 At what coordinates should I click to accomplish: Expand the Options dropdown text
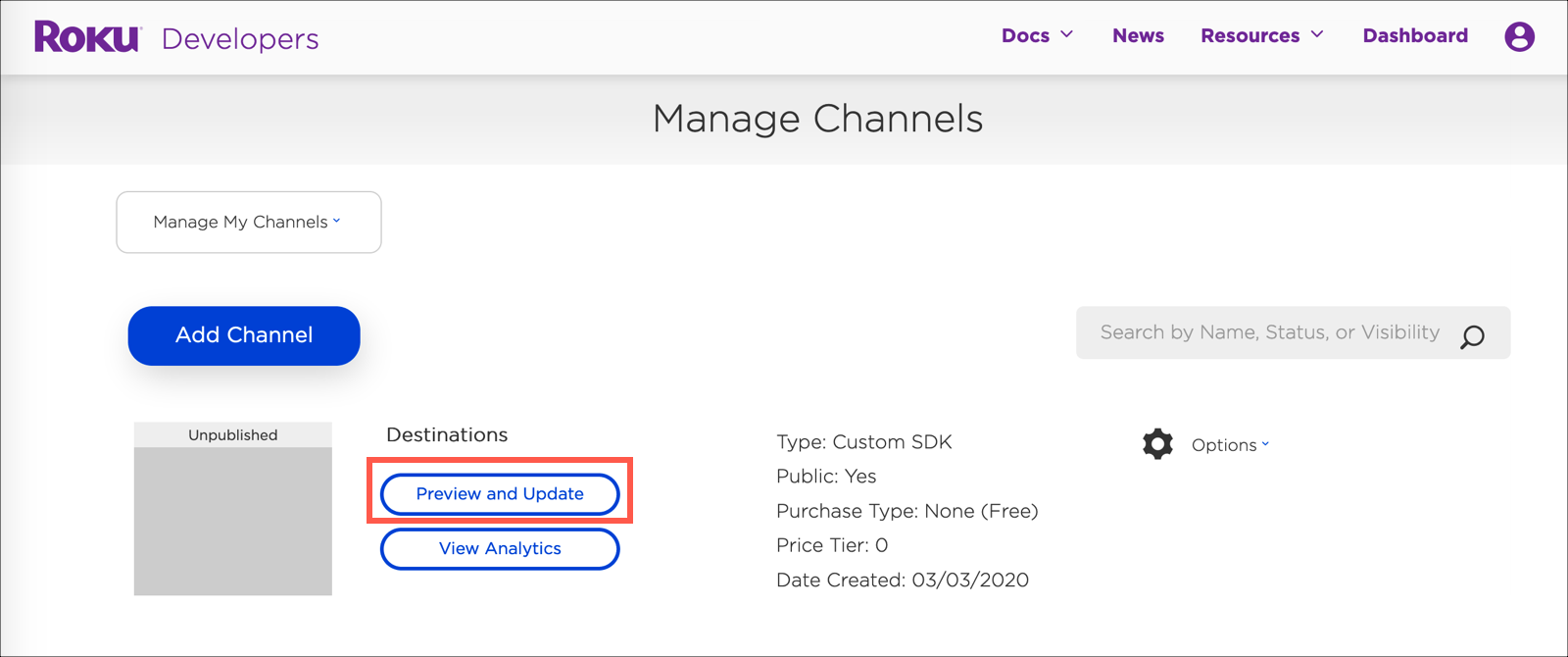(1223, 445)
